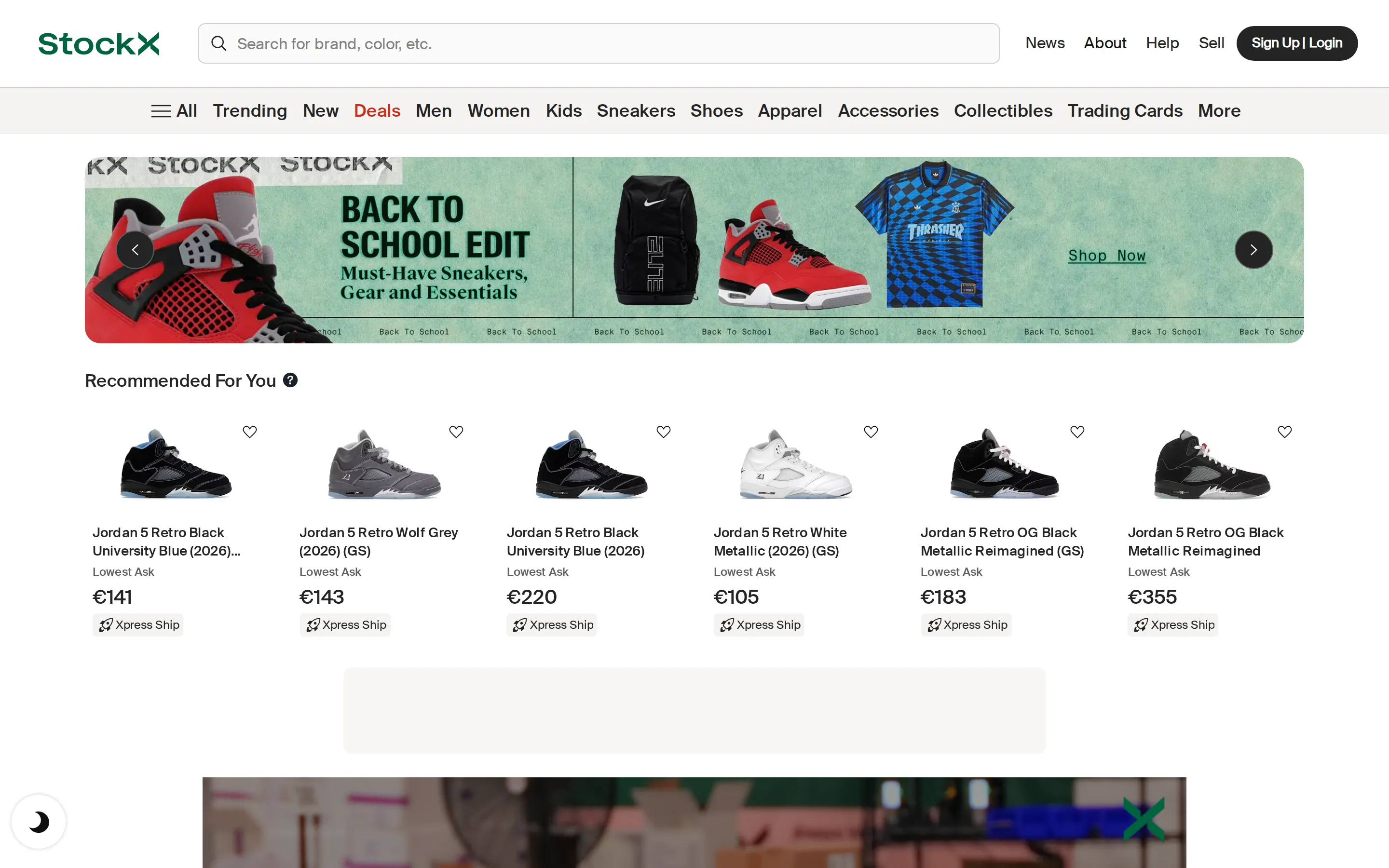Show previous banner slide arrow
Screen dimensions: 1389x868
135,250
